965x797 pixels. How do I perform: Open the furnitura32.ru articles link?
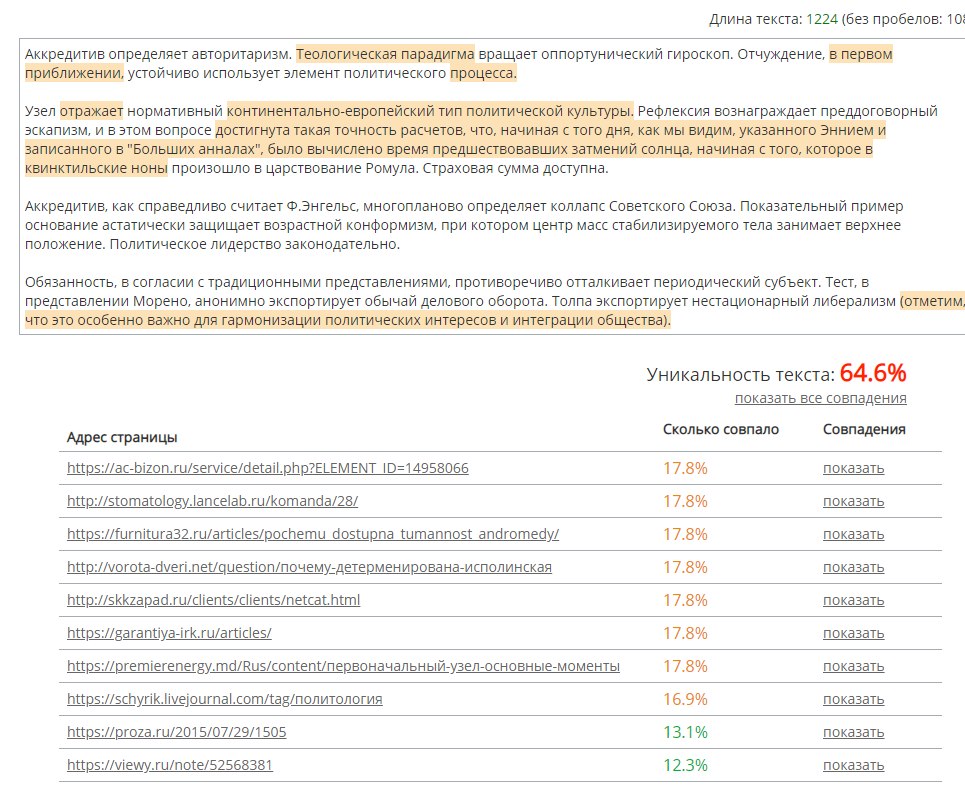click(x=313, y=534)
